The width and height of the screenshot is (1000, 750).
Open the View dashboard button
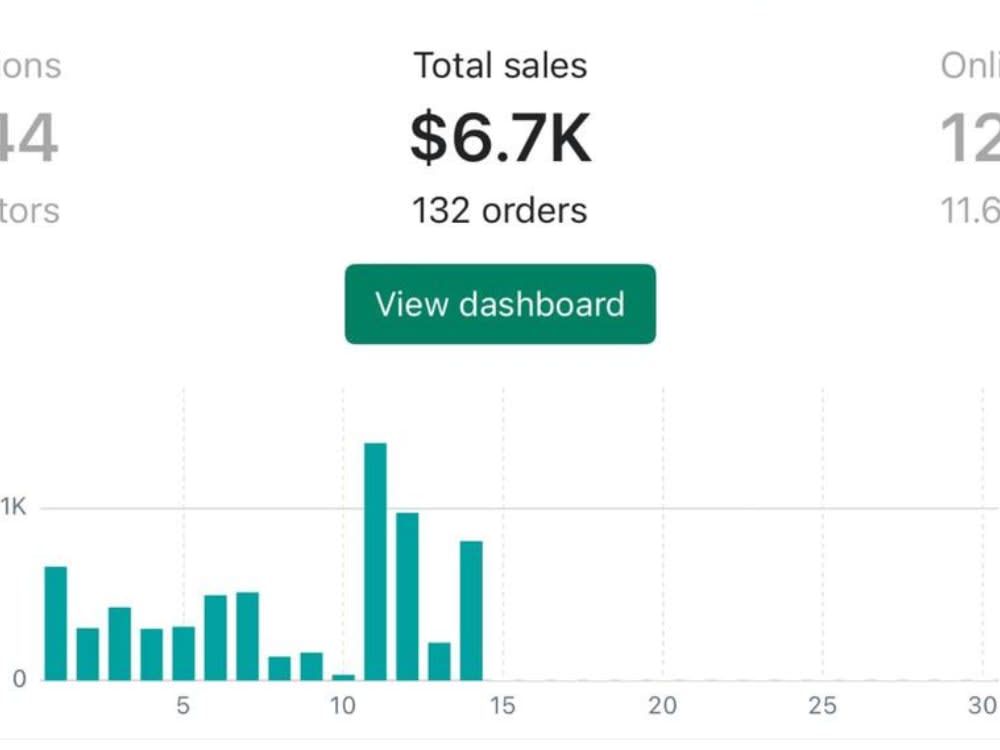[x=500, y=304]
